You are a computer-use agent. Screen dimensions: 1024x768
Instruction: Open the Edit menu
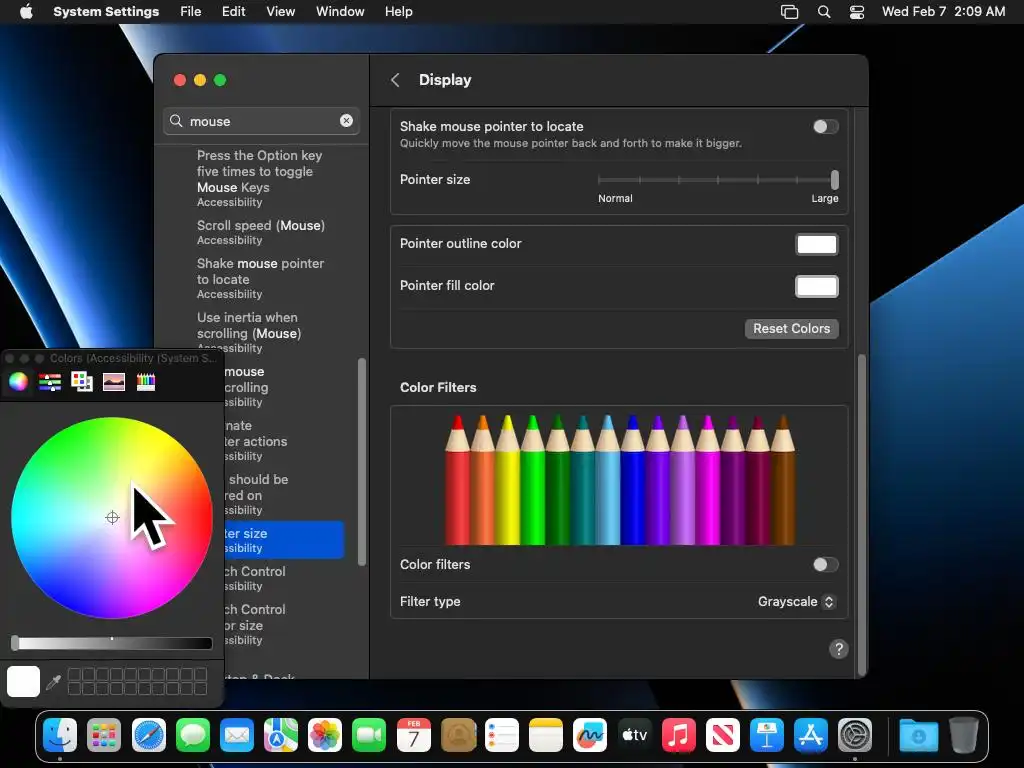click(x=233, y=12)
